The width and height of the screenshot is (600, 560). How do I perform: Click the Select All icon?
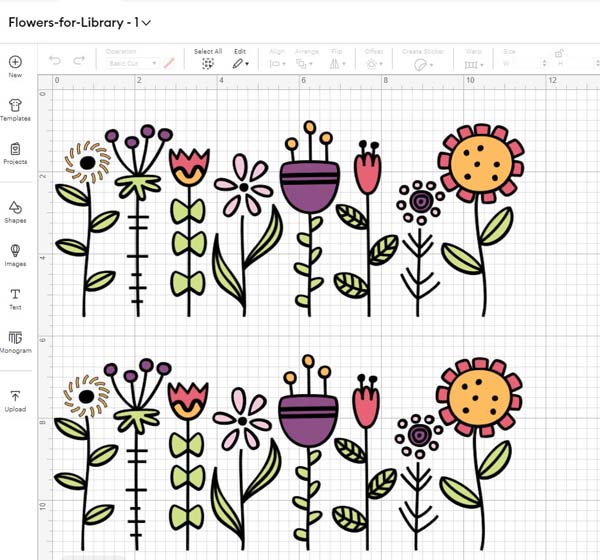(208, 64)
